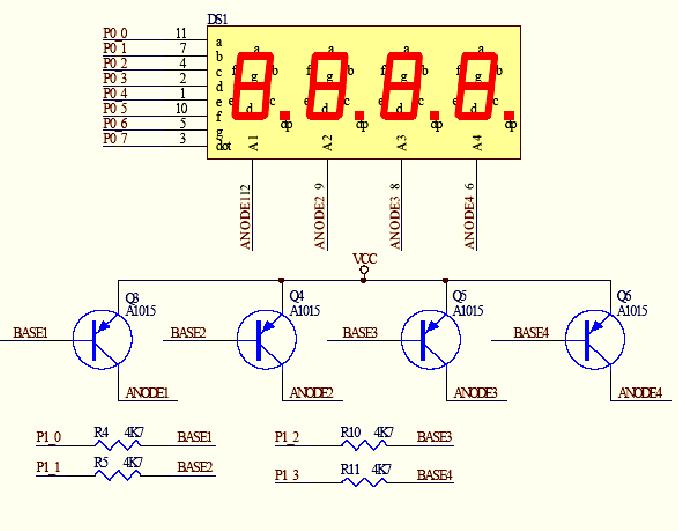
Task: Click the Q5 designator text
Action: click(460, 296)
